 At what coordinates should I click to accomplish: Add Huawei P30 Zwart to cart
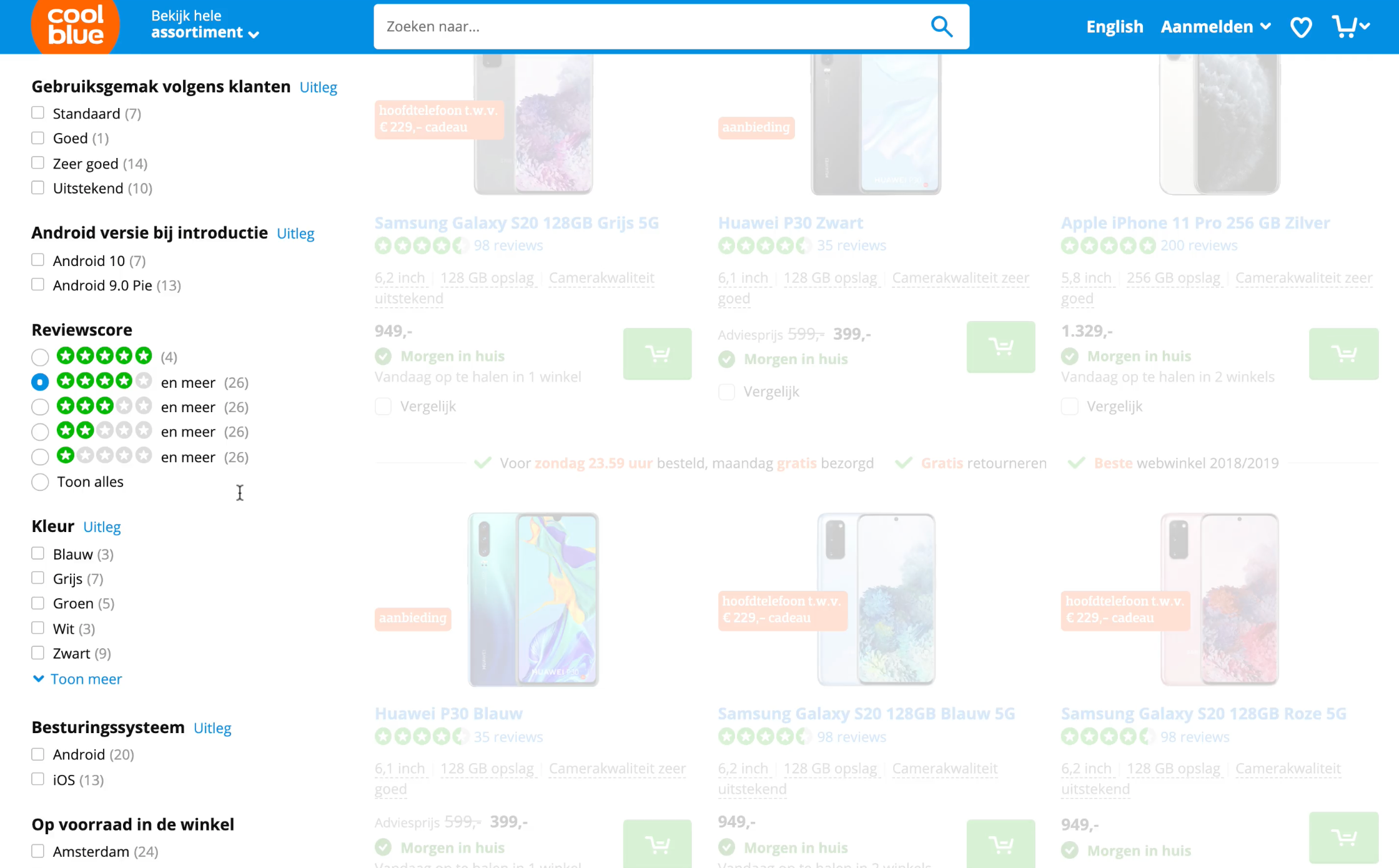1001,347
